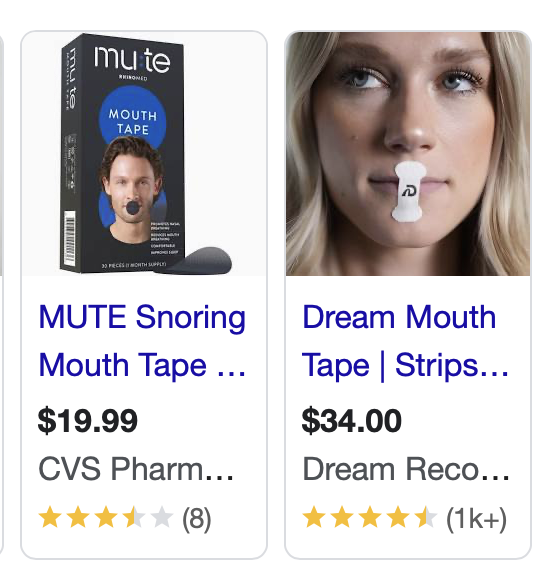Viewport: 548px width, 574px height.
Task: Click the mute brand logo on the box
Action: coord(133,60)
